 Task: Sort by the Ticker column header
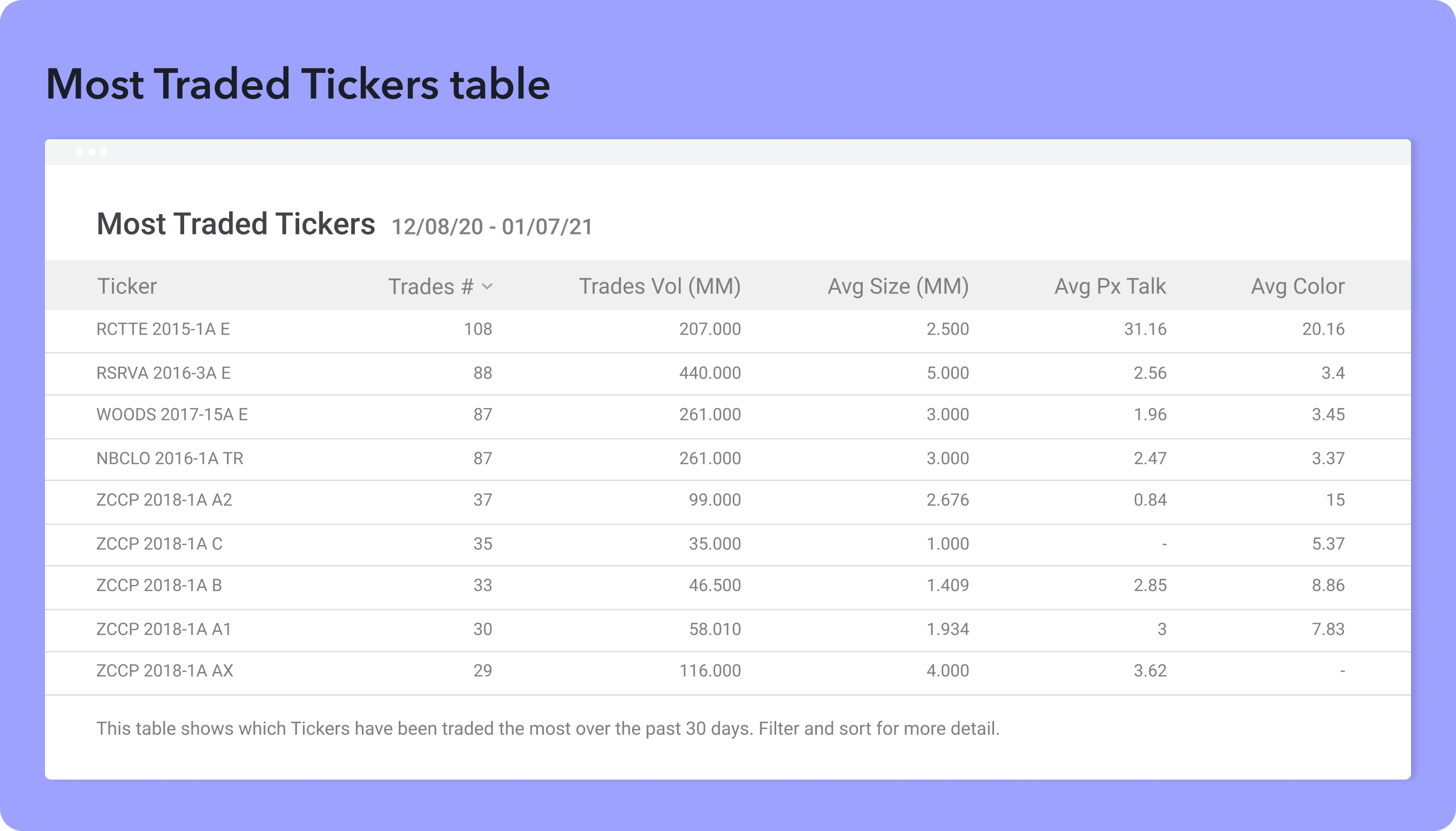(x=127, y=286)
